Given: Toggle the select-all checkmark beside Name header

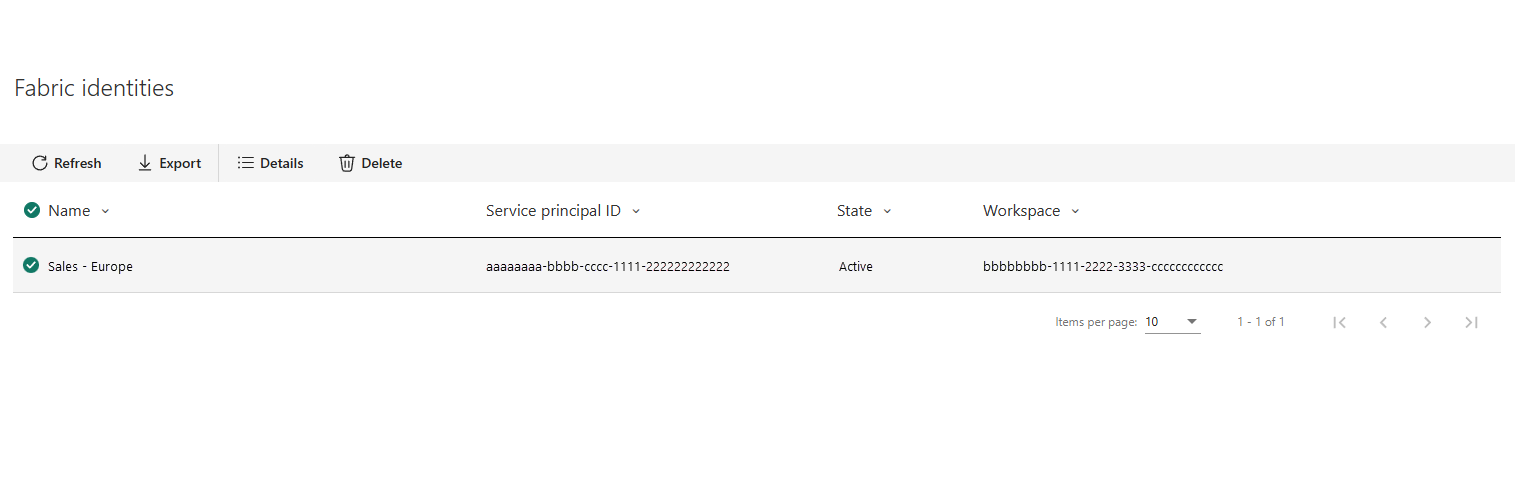Looking at the screenshot, I should click(x=32, y=210).
